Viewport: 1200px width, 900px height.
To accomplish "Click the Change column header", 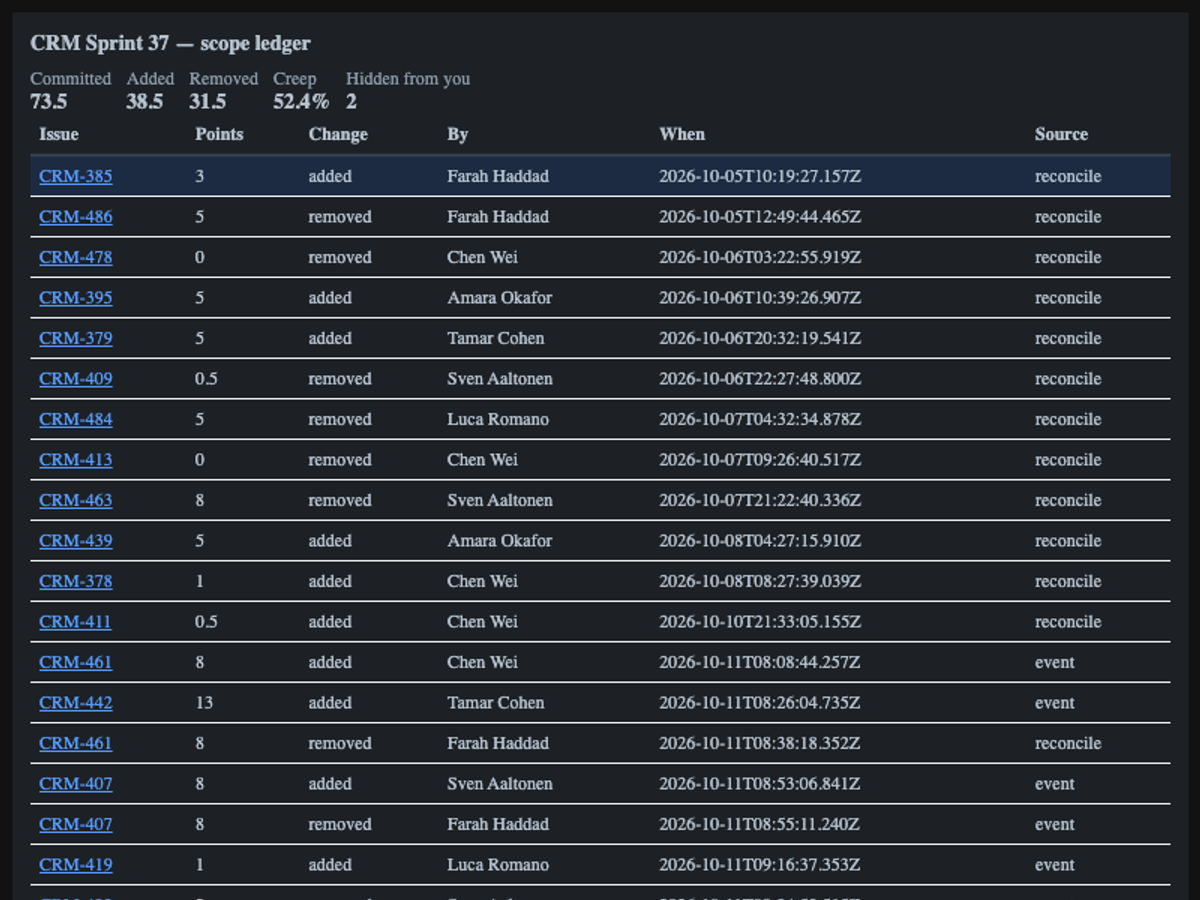I will pyautogui.click(x=338, y=134).
